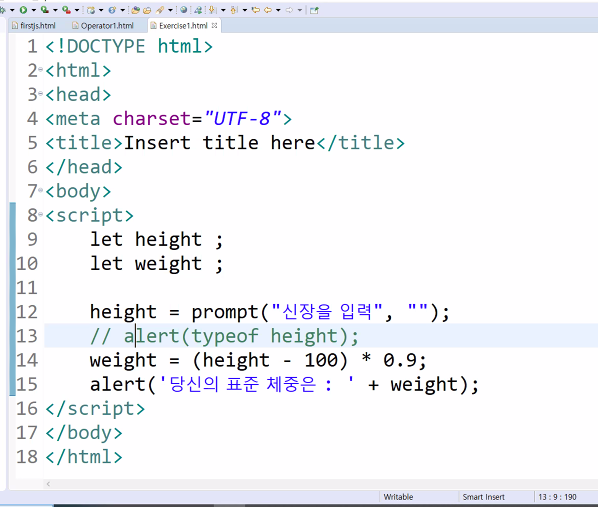The height and width of the screenshot is (507, 598).
Task: Collapse the script tag fold on line 8
Action: point(40,214)
